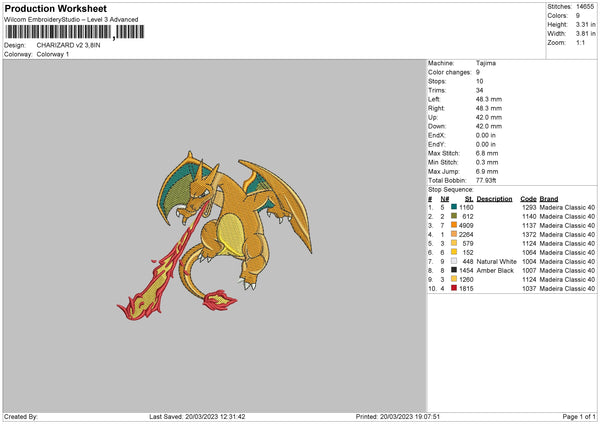Pick the red swatch with 1815 stitches
The image size is (600, 424).
(454, 288)
